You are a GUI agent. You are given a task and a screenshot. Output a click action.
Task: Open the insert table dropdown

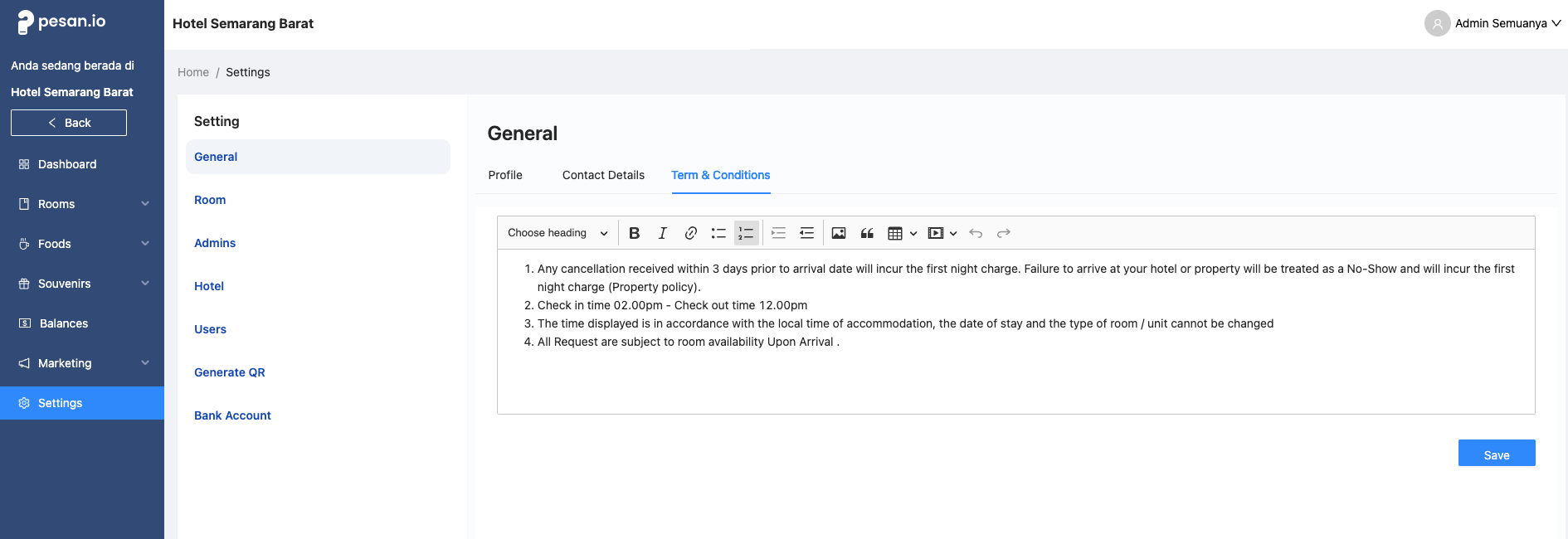(x=902, y=233)
